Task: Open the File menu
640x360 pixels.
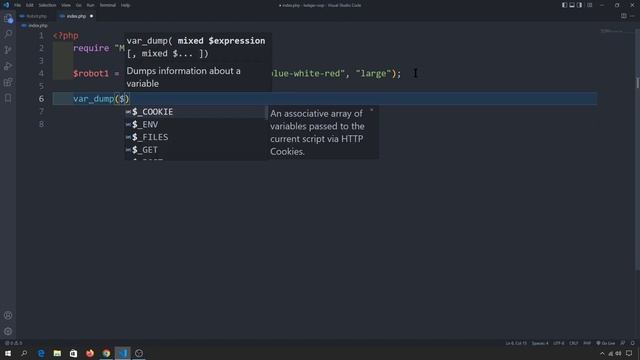Action: pos(18,5)
